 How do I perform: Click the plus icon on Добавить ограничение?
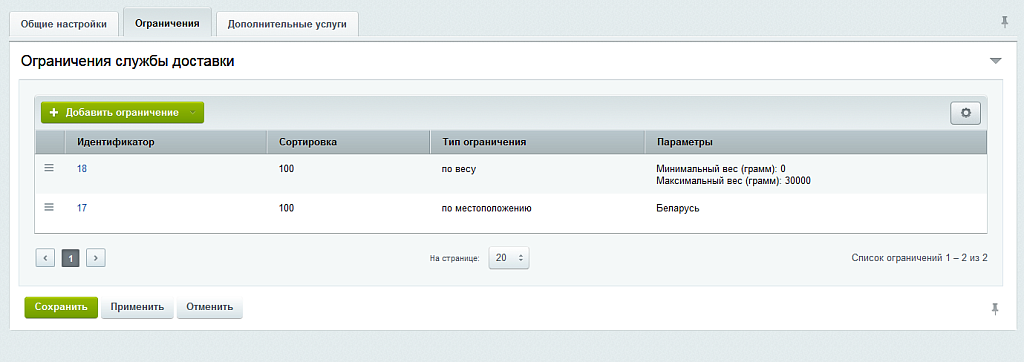click(x=54, y=112)
